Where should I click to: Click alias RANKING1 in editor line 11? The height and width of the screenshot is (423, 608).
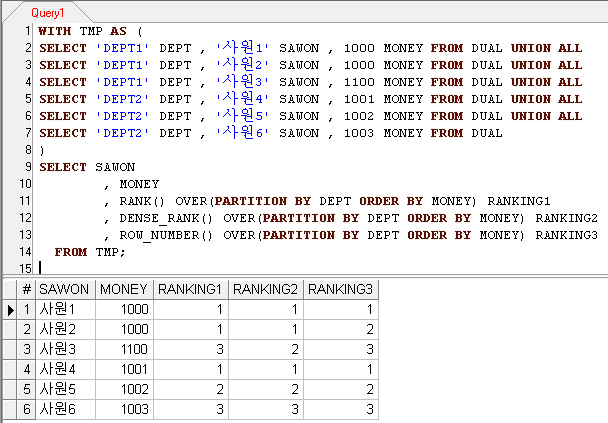click(519, 201)
